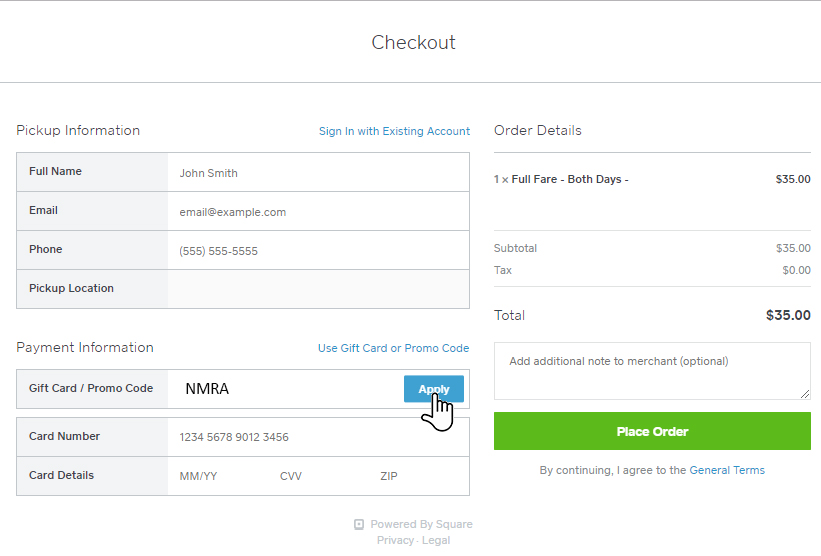Open the Privacy link in footer
This screenshot has height=556, width=821.
click(x=395, y=540)
